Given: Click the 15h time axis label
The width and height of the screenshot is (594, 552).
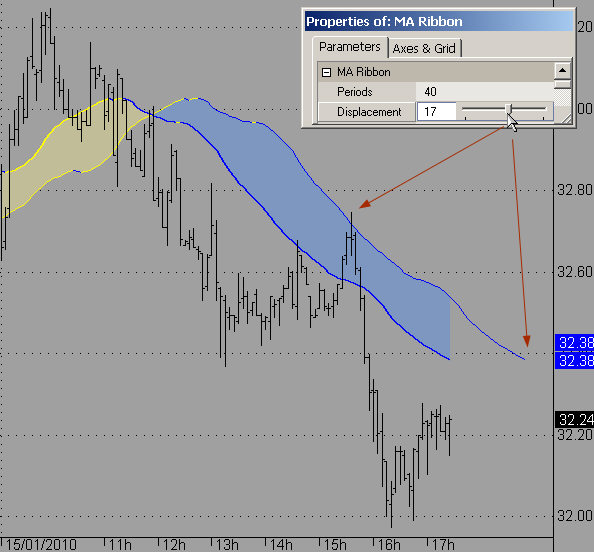Looking at the screenshot, I should pos(335,545).
